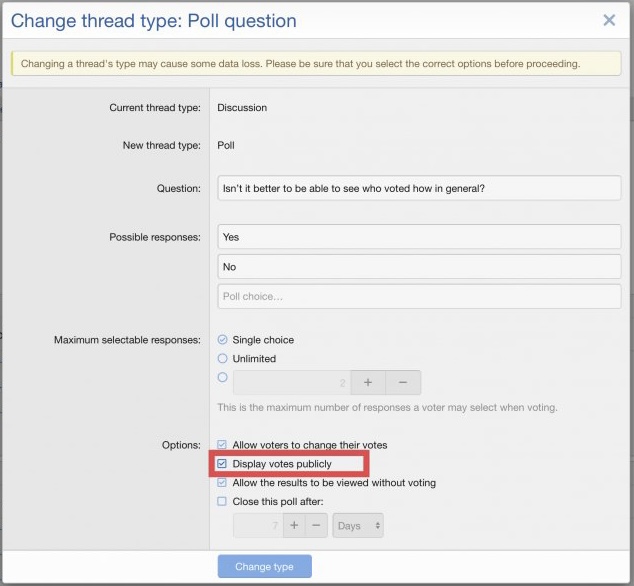Select the Single choice radio option
The width and height of the screenshot is (634, 586).
pyautogui.click(x=223, y=340)
